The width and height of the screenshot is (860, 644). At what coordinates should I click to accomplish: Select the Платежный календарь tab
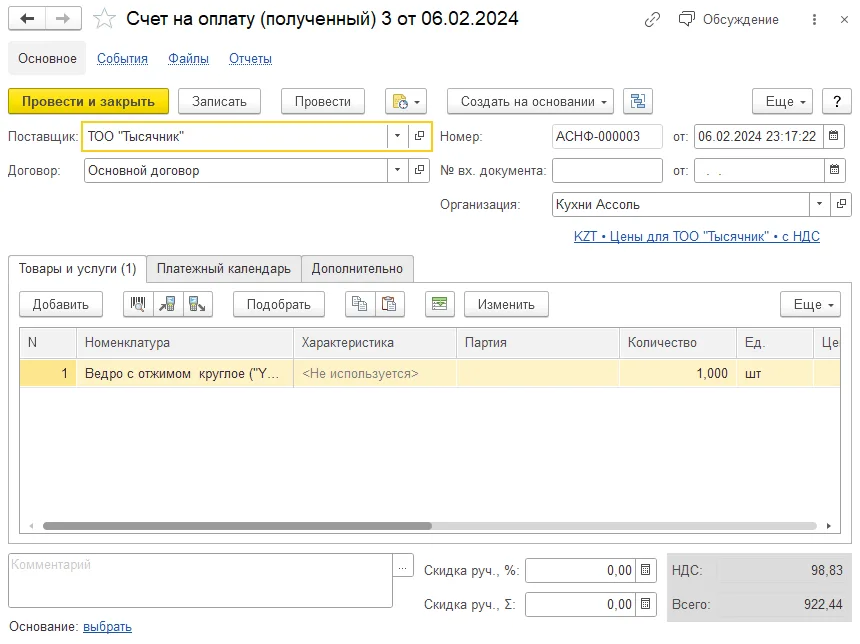[224, 269]
